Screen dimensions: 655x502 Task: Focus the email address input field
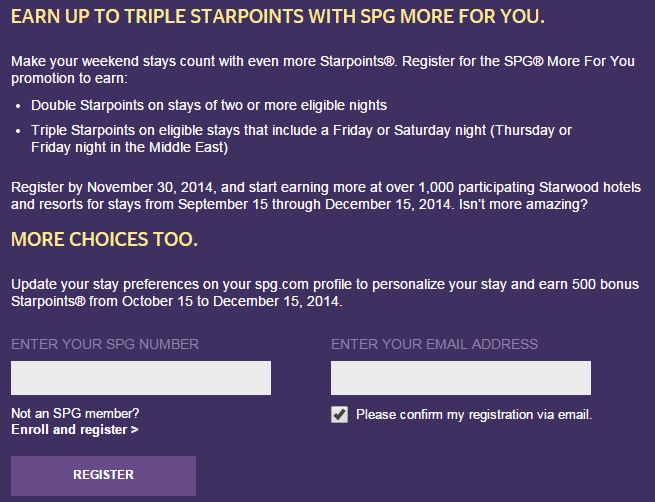(460, 378)
